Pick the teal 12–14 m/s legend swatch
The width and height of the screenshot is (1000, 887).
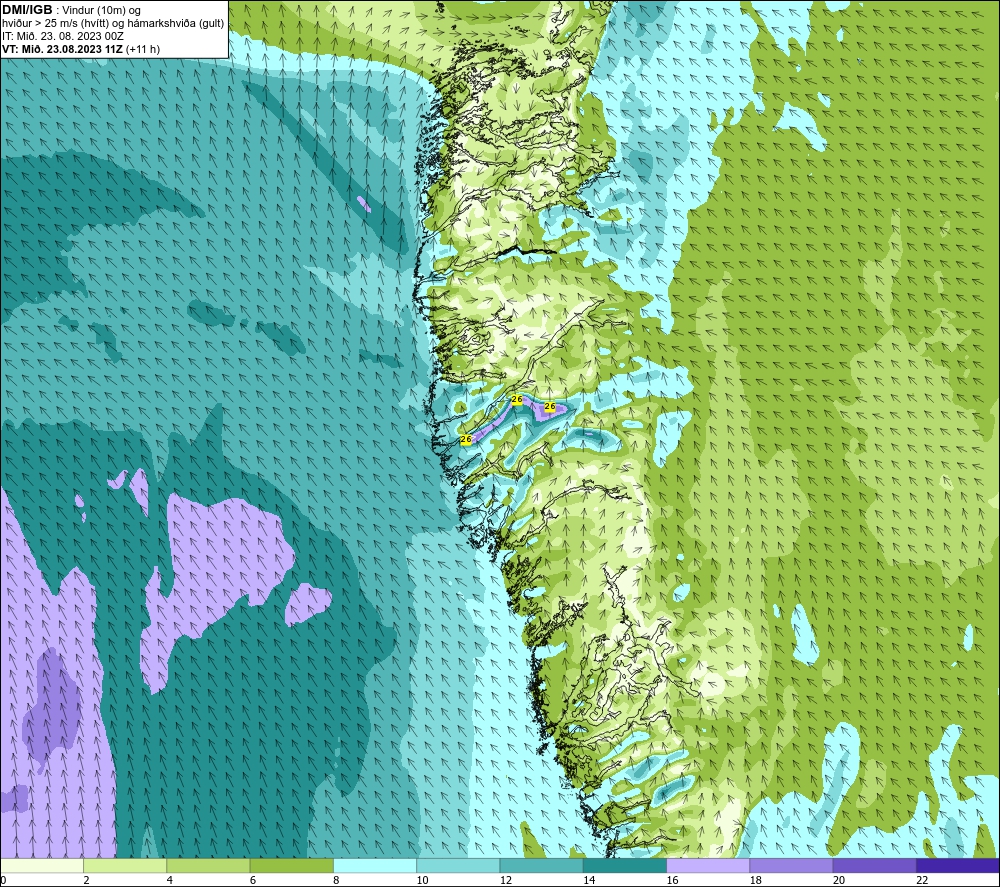pos(541,865)
